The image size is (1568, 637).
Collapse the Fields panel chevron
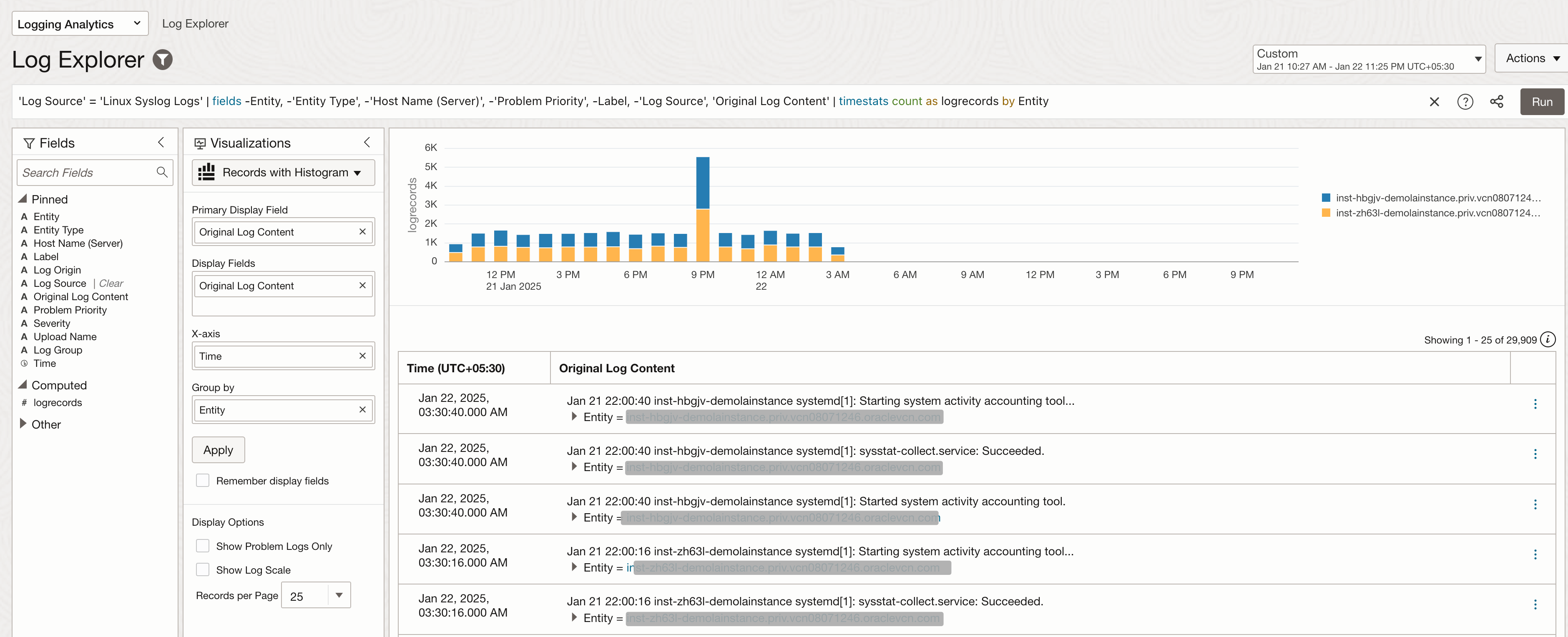161,143
